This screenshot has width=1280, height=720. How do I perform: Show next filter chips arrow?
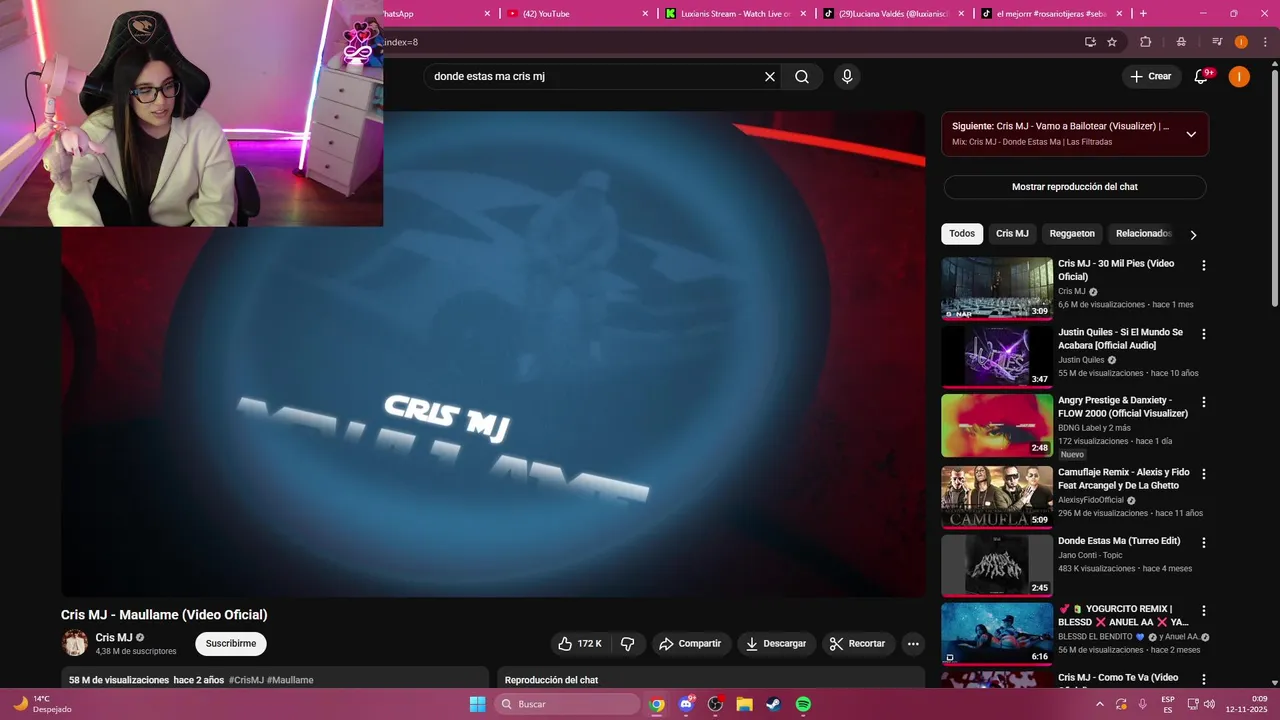point(1193,235)
